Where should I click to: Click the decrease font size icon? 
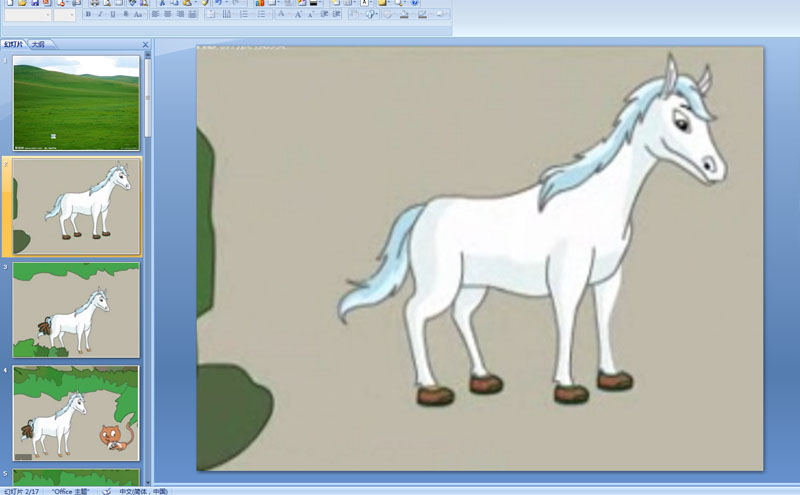coord(311,14)
